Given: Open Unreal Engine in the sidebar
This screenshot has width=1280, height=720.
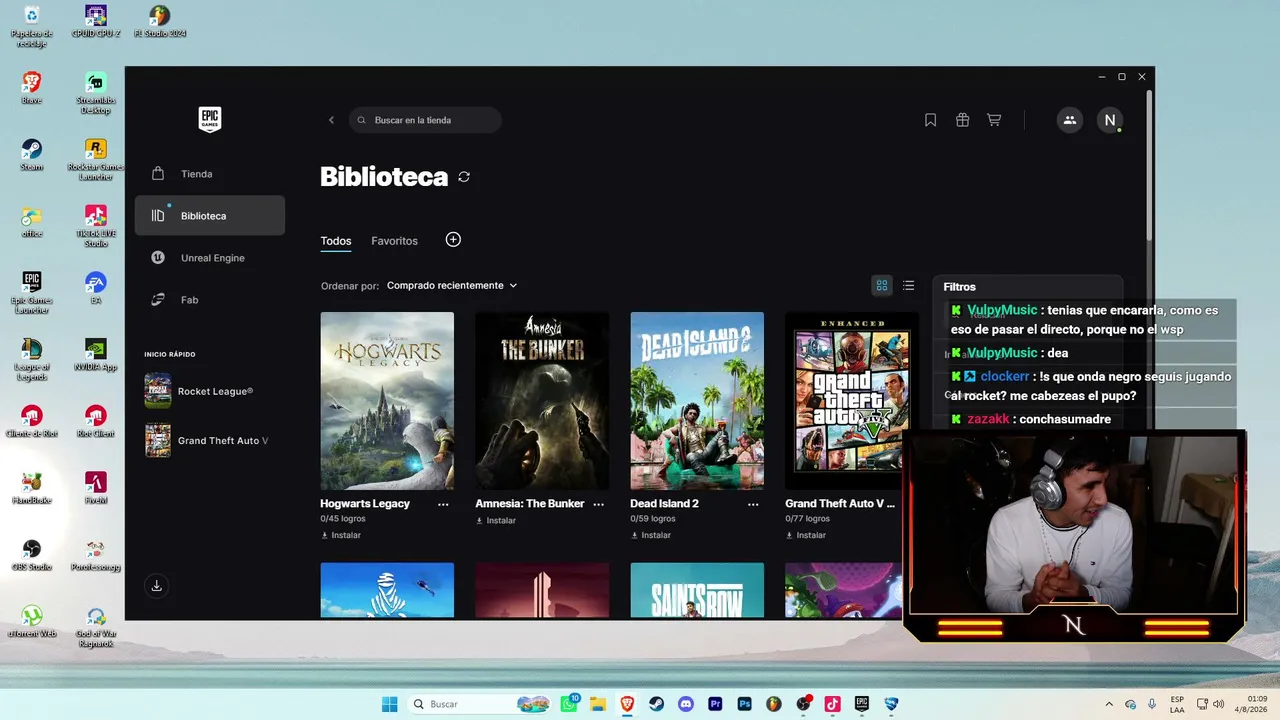Looking at the screenshot, I should (210, 258).
